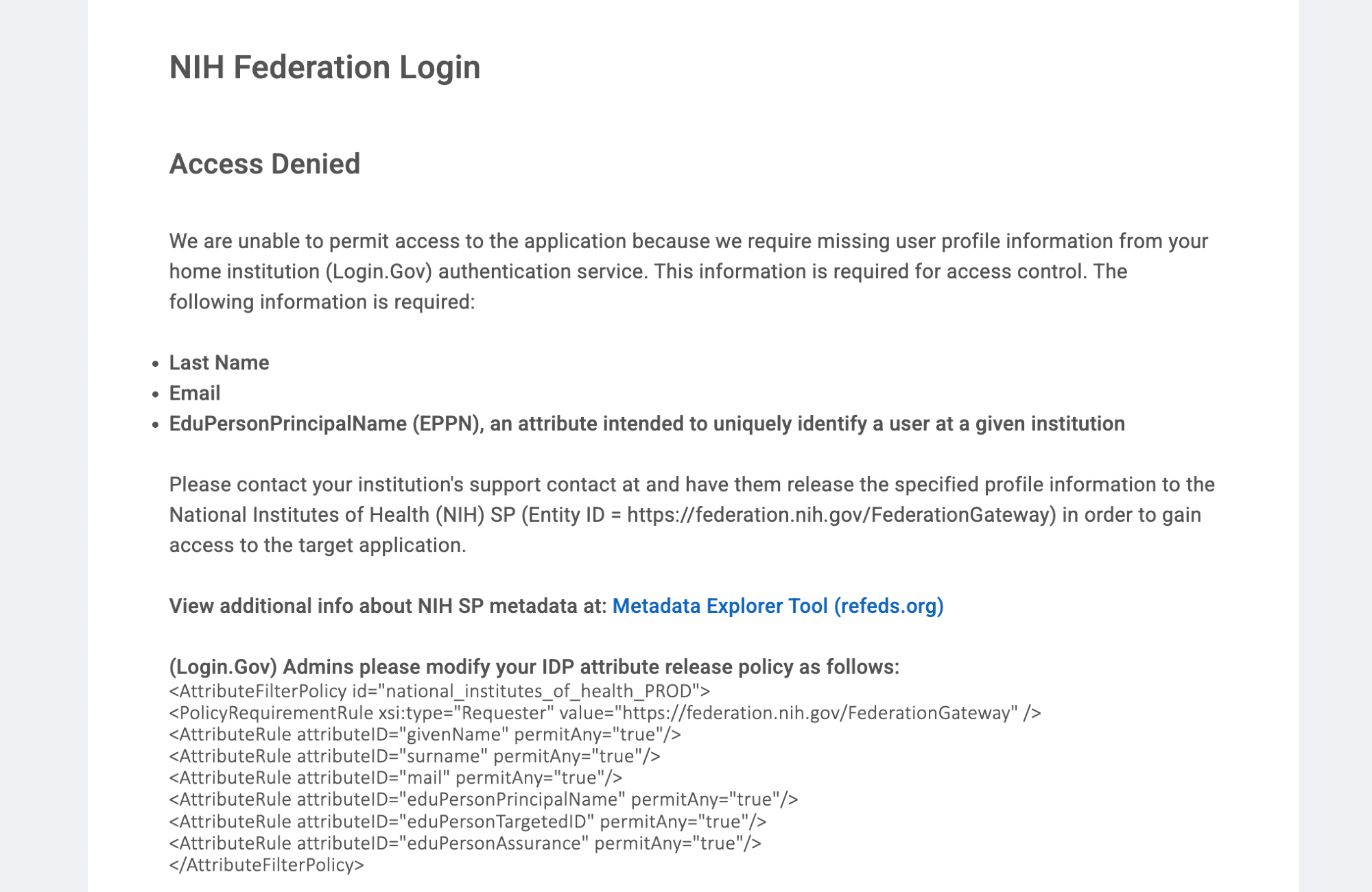Viewport: 1372px width, 892px height.
Task: Click the "(Login.Gov) Admins please modify" bold line
Action: pyautogui.click(x=534, y=667)
